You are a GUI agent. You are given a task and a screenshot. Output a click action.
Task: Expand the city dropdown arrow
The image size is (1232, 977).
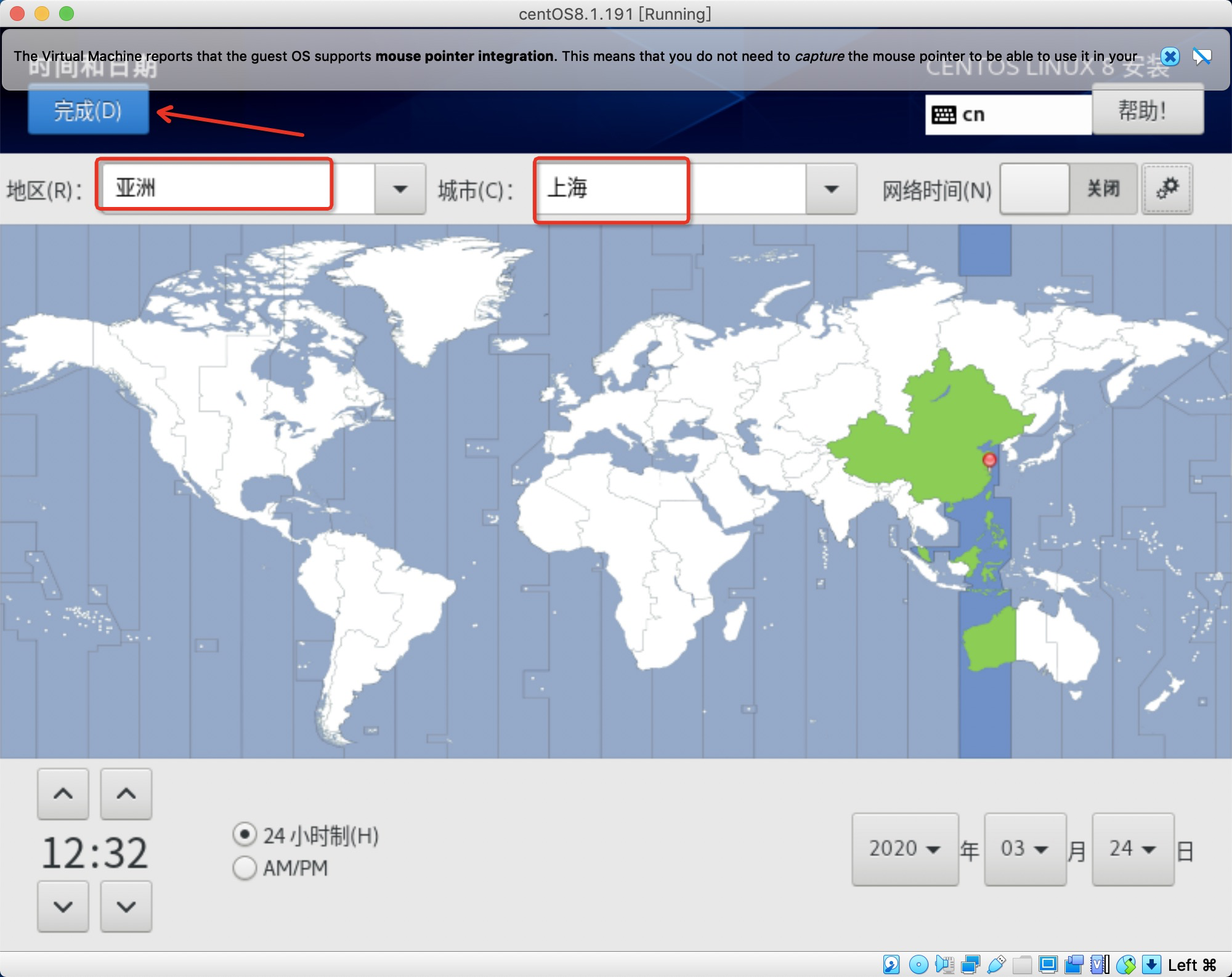click(831, 189)
